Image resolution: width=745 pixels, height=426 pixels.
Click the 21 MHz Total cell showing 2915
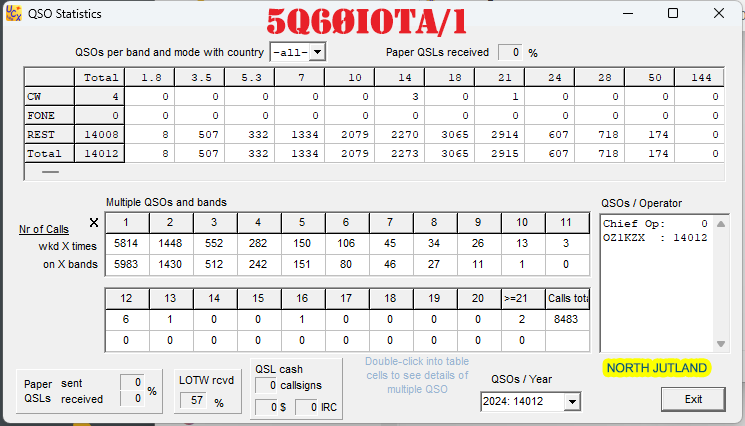click(x=499, y=153)
